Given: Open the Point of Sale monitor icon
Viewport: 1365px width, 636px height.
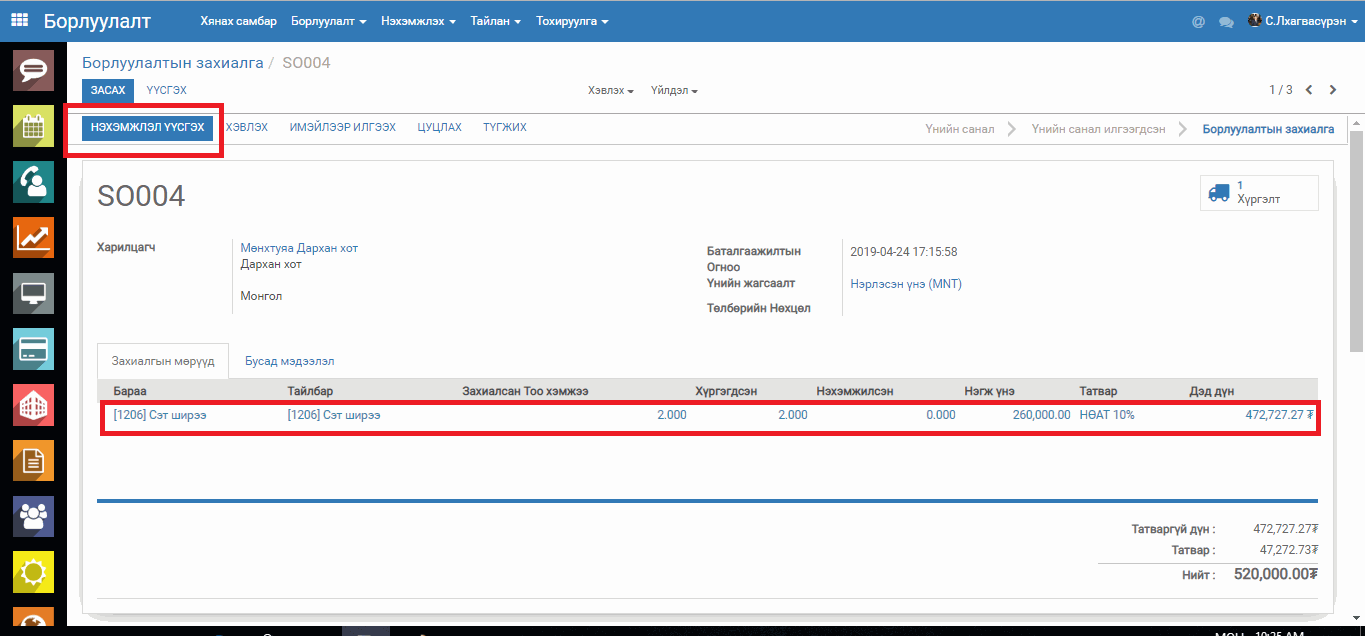Looking at the screenshot, I should pos(33,294).
